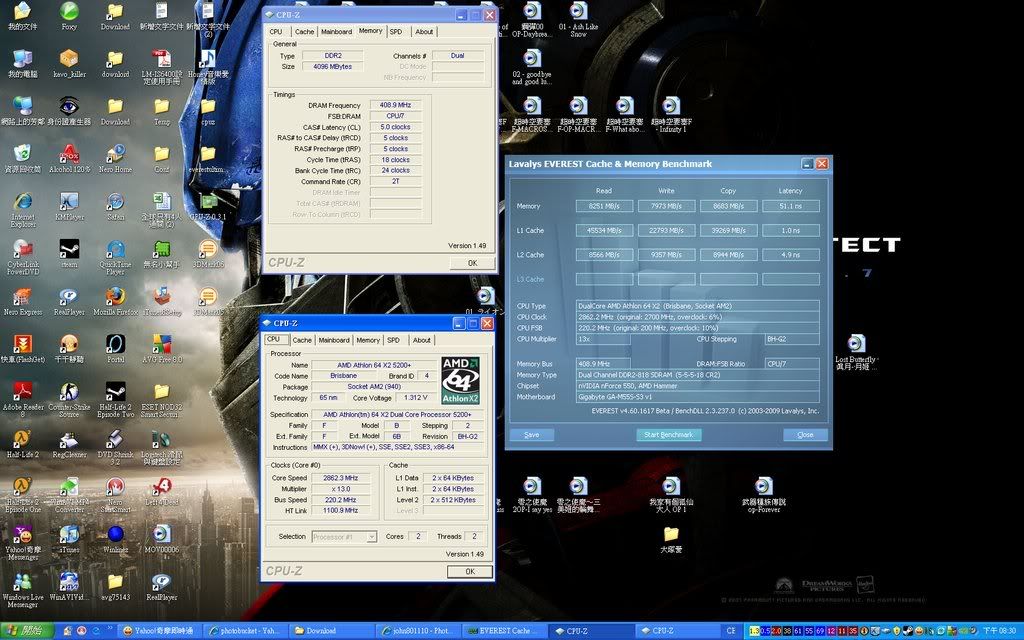Switch to Download folder taskbar item
Screen dimensions: 1024x640
pos(332,631)
